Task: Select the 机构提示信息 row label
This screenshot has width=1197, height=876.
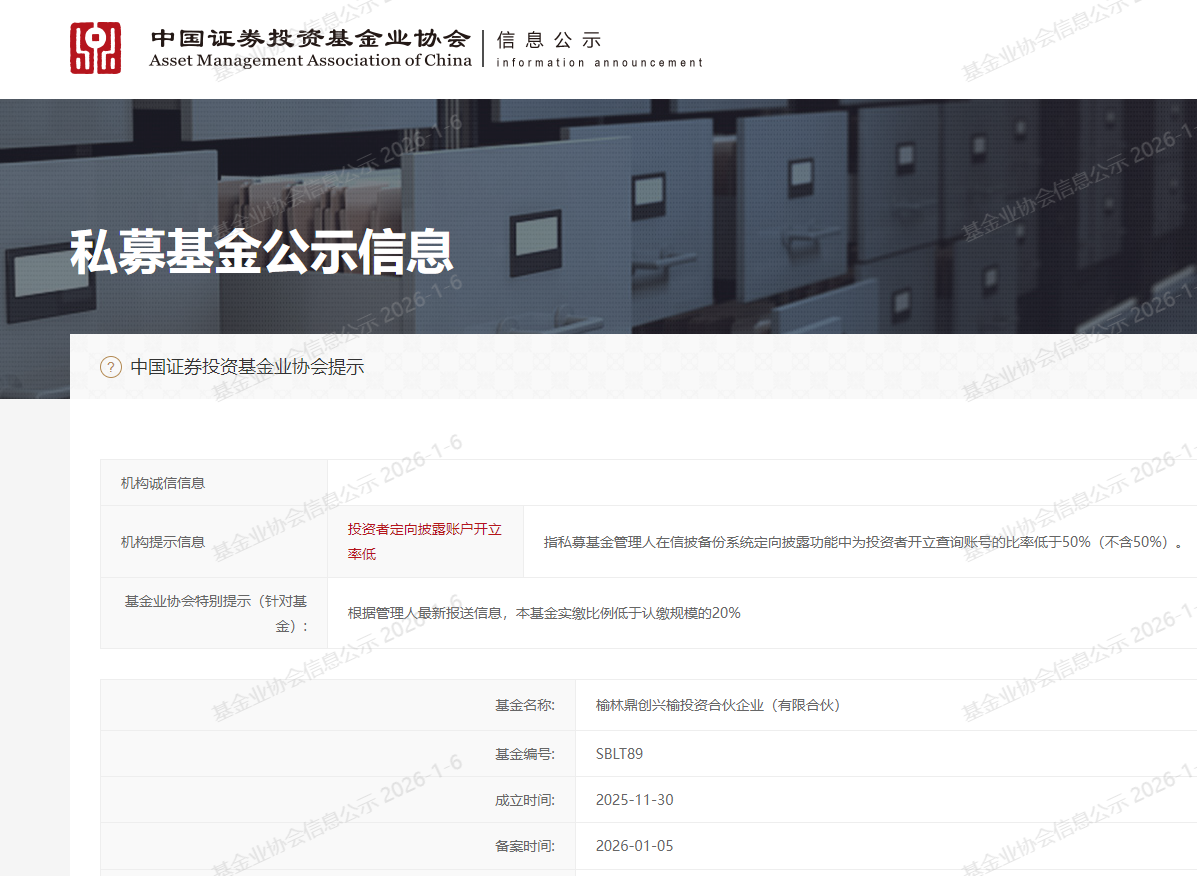Action: [163, 542]
